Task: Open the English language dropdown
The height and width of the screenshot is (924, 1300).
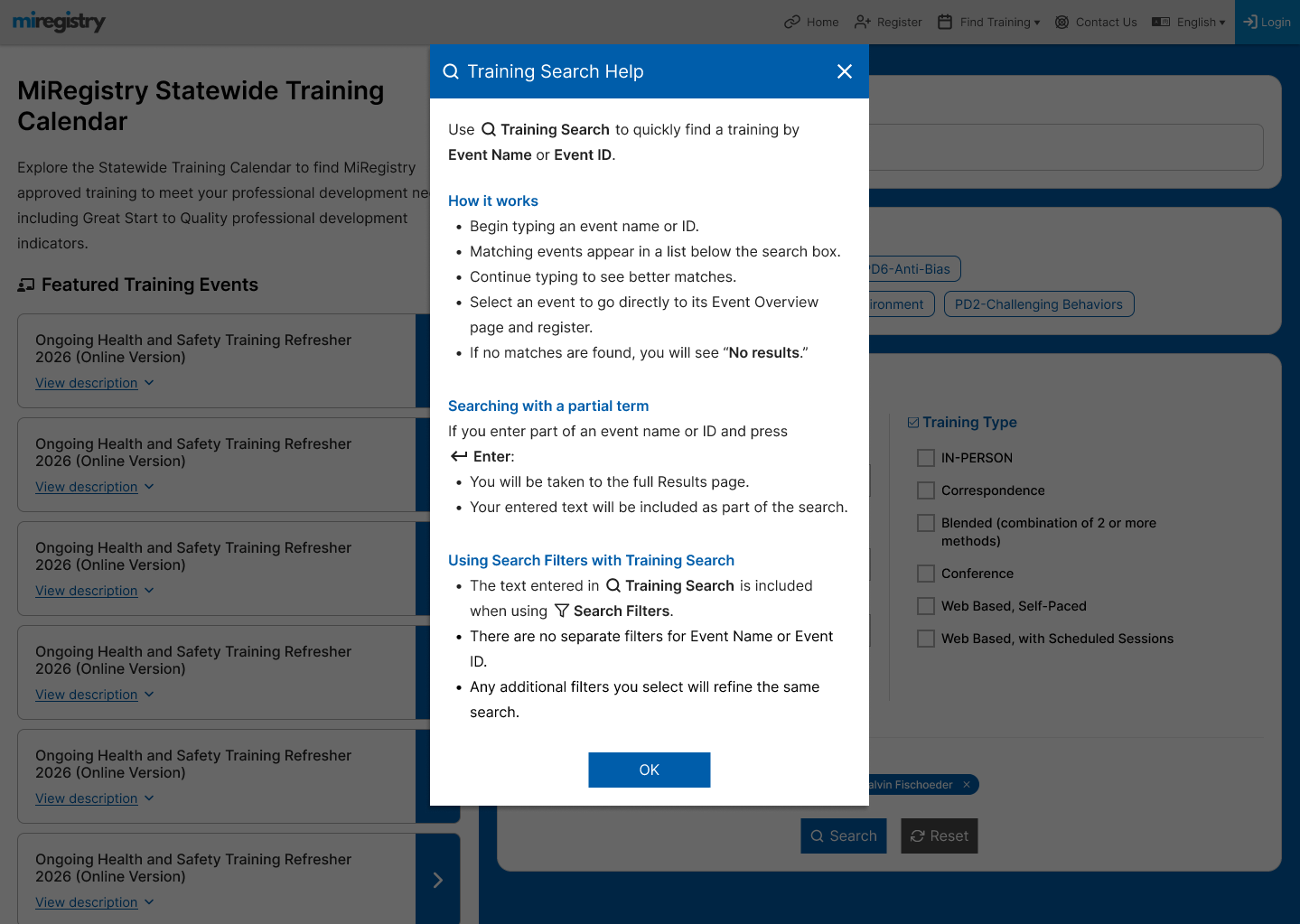Action: (1194, 22)
